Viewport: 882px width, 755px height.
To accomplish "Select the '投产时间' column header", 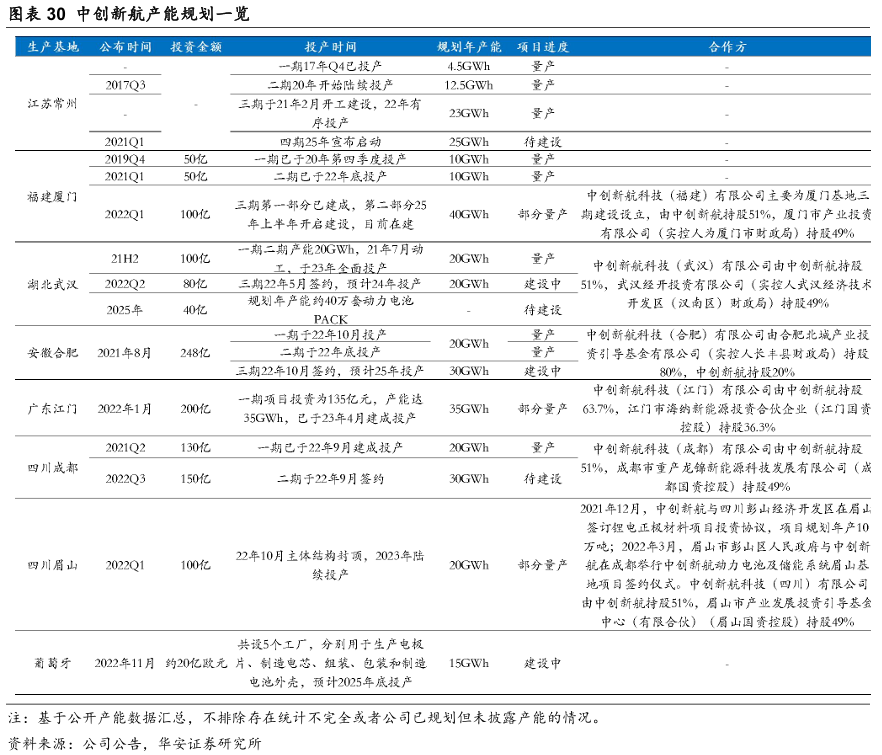I will point(330,47).
